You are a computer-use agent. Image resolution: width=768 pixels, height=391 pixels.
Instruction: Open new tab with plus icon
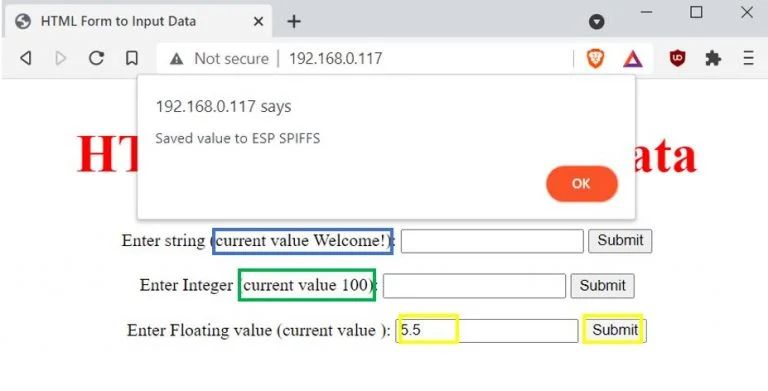(x=293, y=21)
